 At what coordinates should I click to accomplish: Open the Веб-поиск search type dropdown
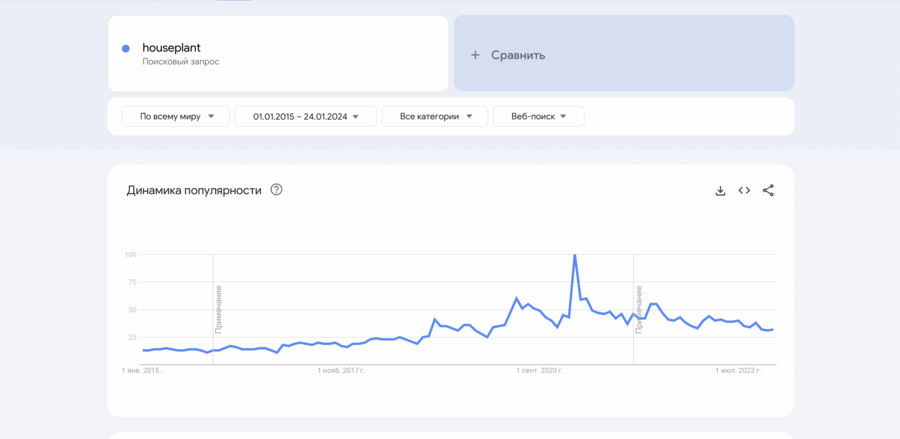(539, 116)
